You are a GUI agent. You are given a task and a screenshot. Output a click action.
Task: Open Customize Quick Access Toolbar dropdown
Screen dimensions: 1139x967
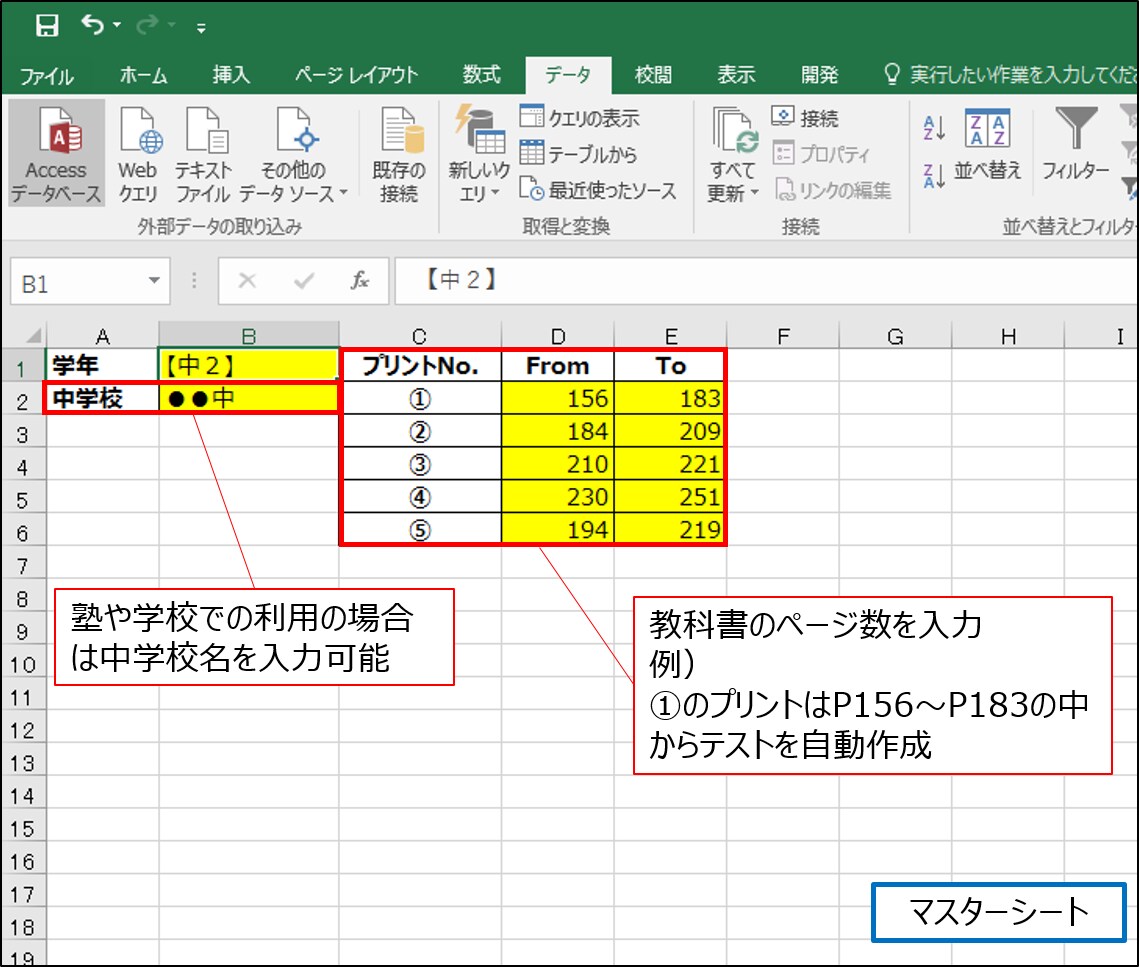[x=201, y=28]
